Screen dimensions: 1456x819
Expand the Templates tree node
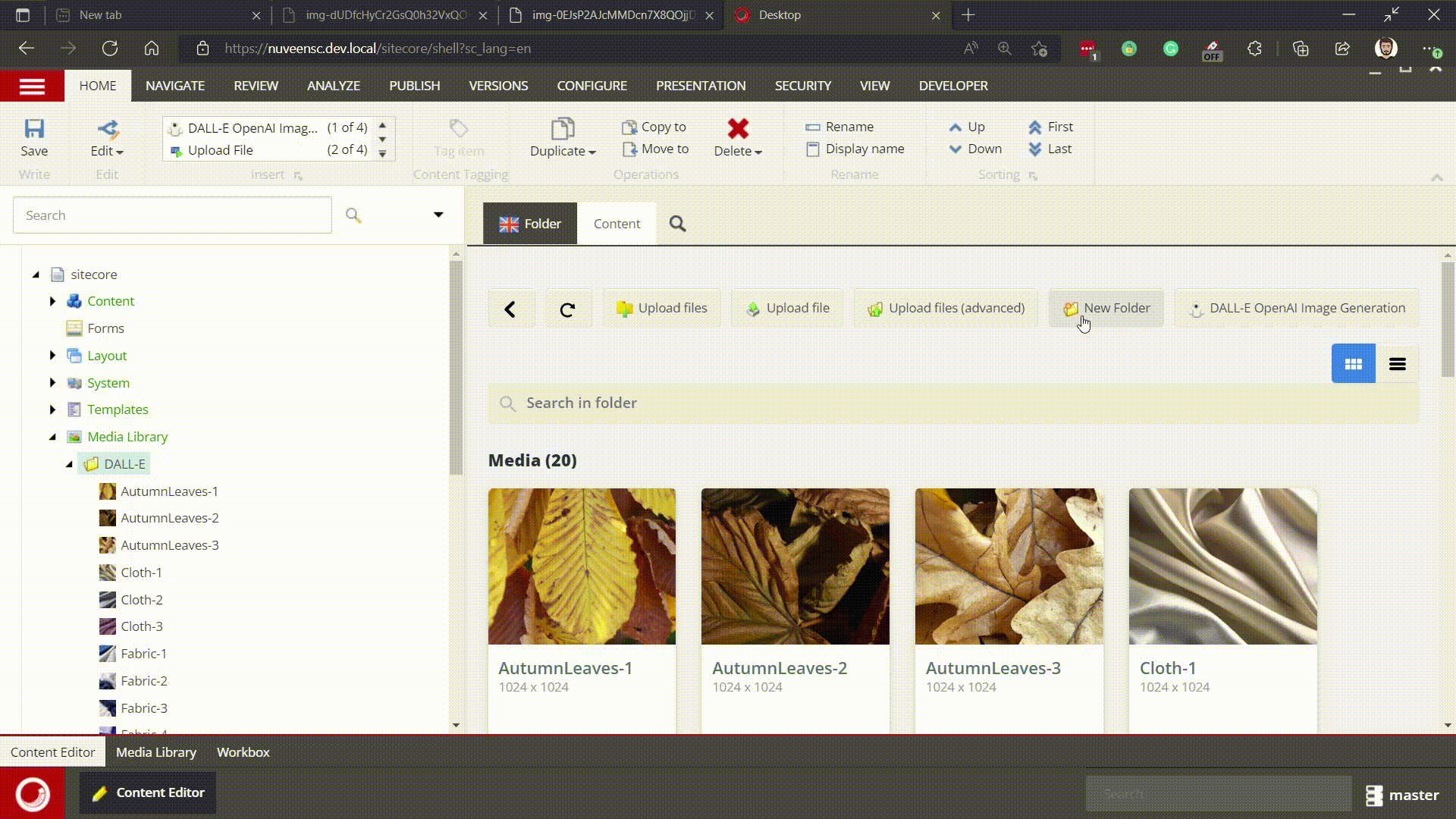click(x=52, y=409)
